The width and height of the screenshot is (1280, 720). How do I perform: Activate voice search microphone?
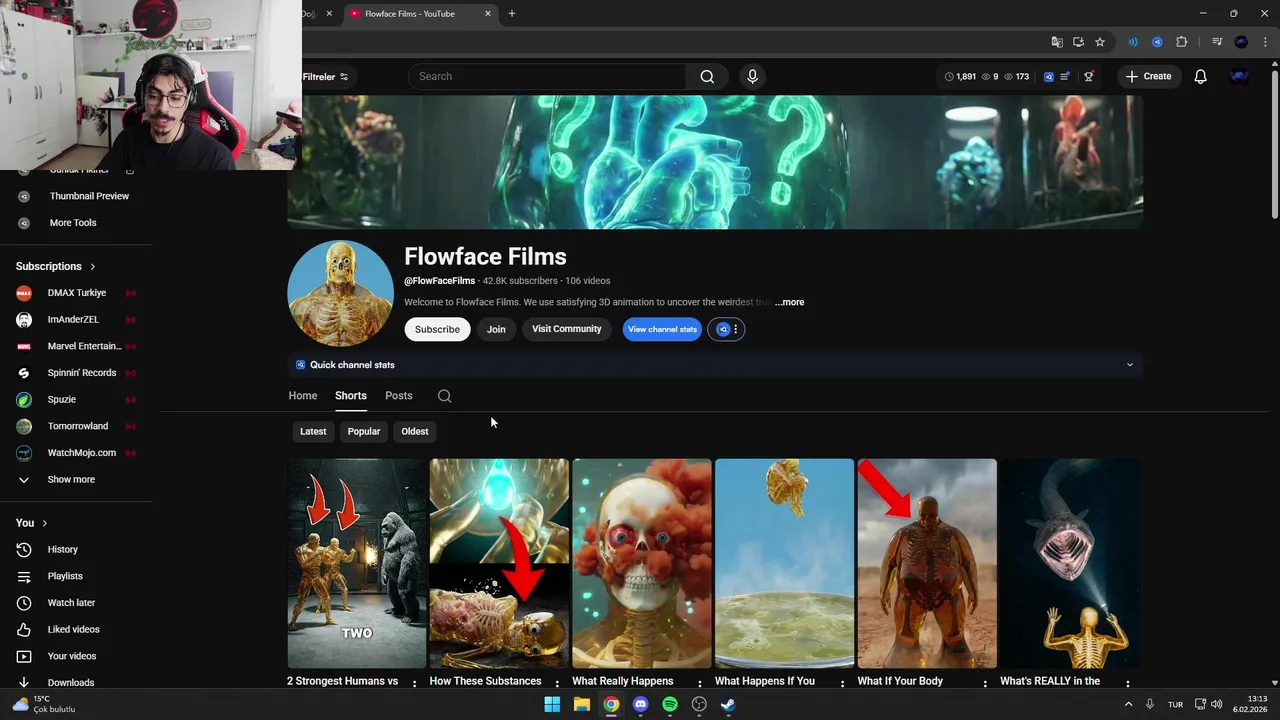[753, 77]
